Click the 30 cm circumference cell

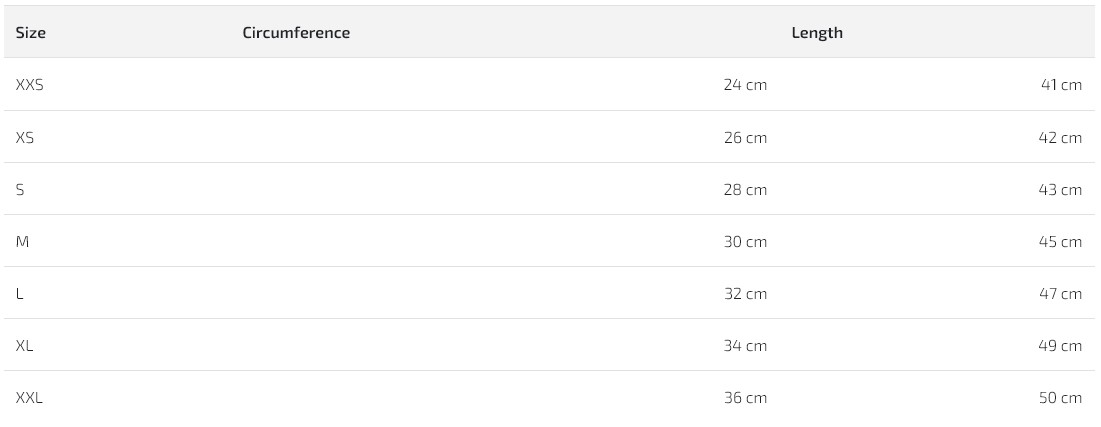(x=745, y=241)
